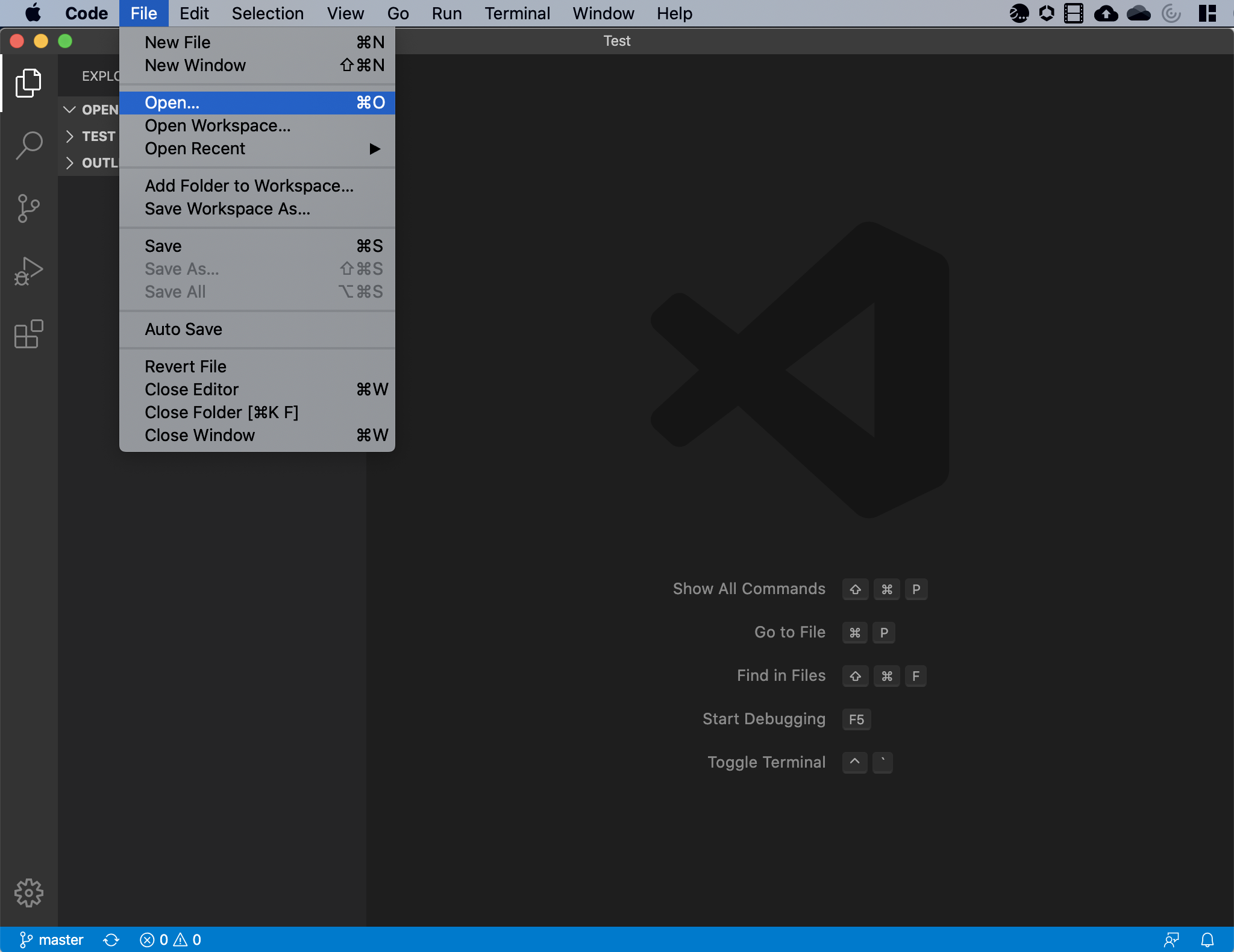Open the Search view icon
Viewport: 1234px width, 952px height.
[x=28, y=146]
